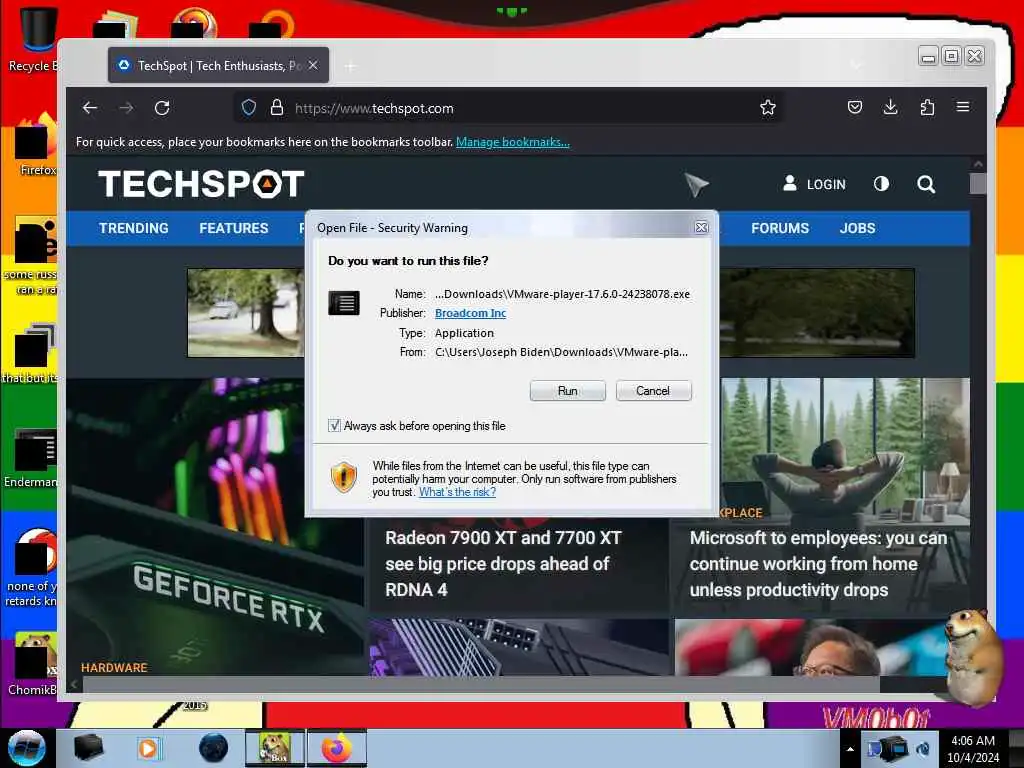Click the HARDWARE category label
This screenshot has width=1024, height=768.
point(114,667)
